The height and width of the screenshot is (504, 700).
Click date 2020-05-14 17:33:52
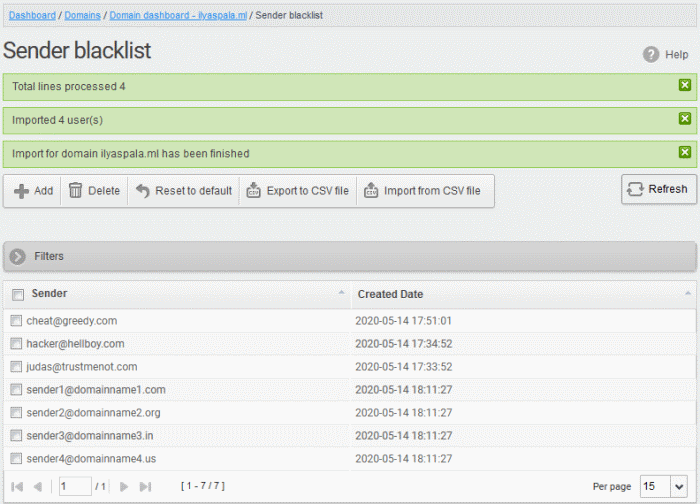pyautogui.click(x=404, y=367)
